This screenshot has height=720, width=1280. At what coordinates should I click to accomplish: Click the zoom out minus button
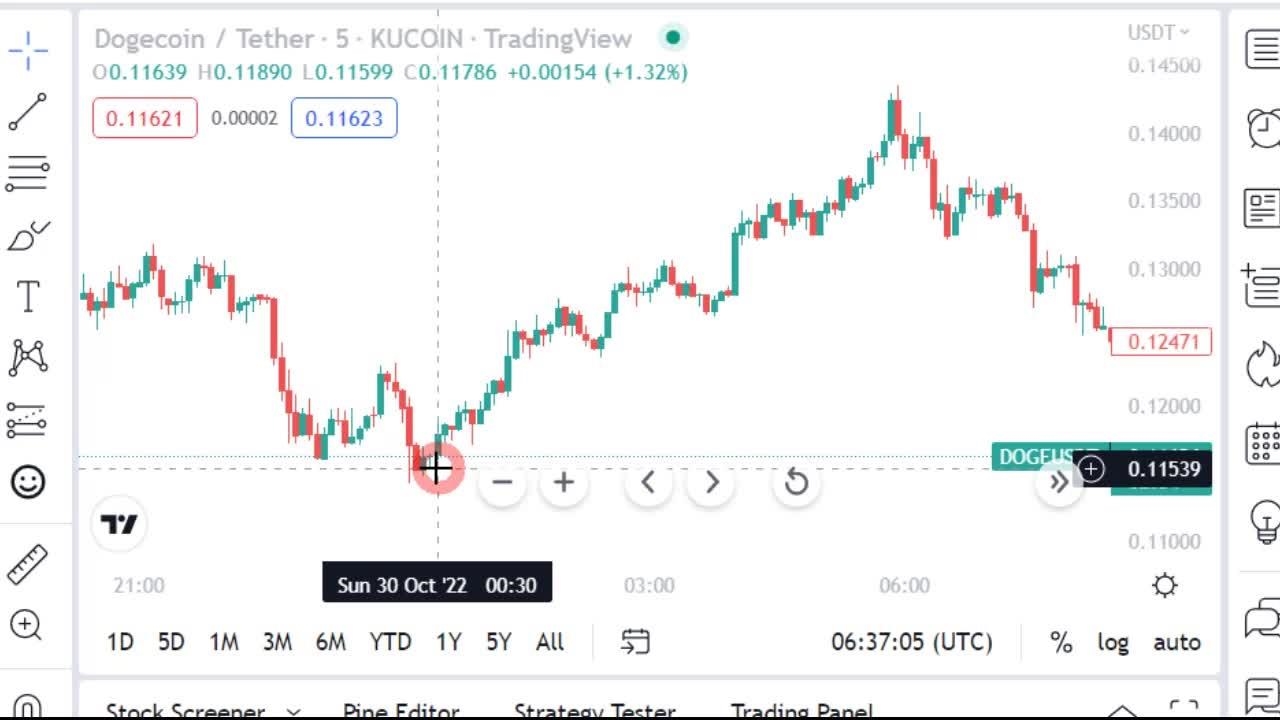point(502,483)
